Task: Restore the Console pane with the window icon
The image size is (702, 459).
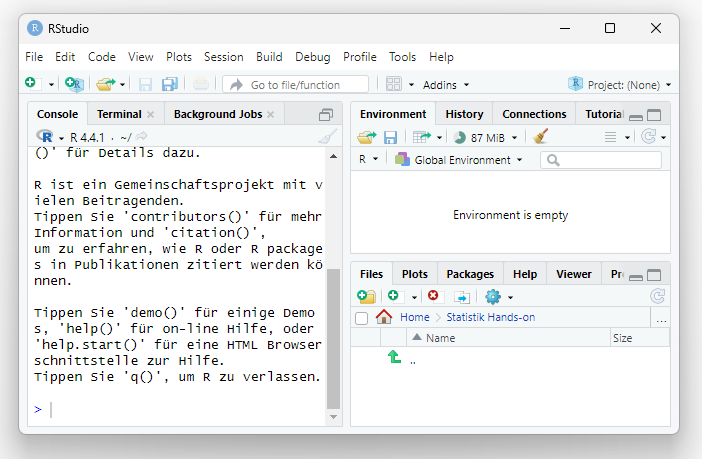Action: click(325, 115)
